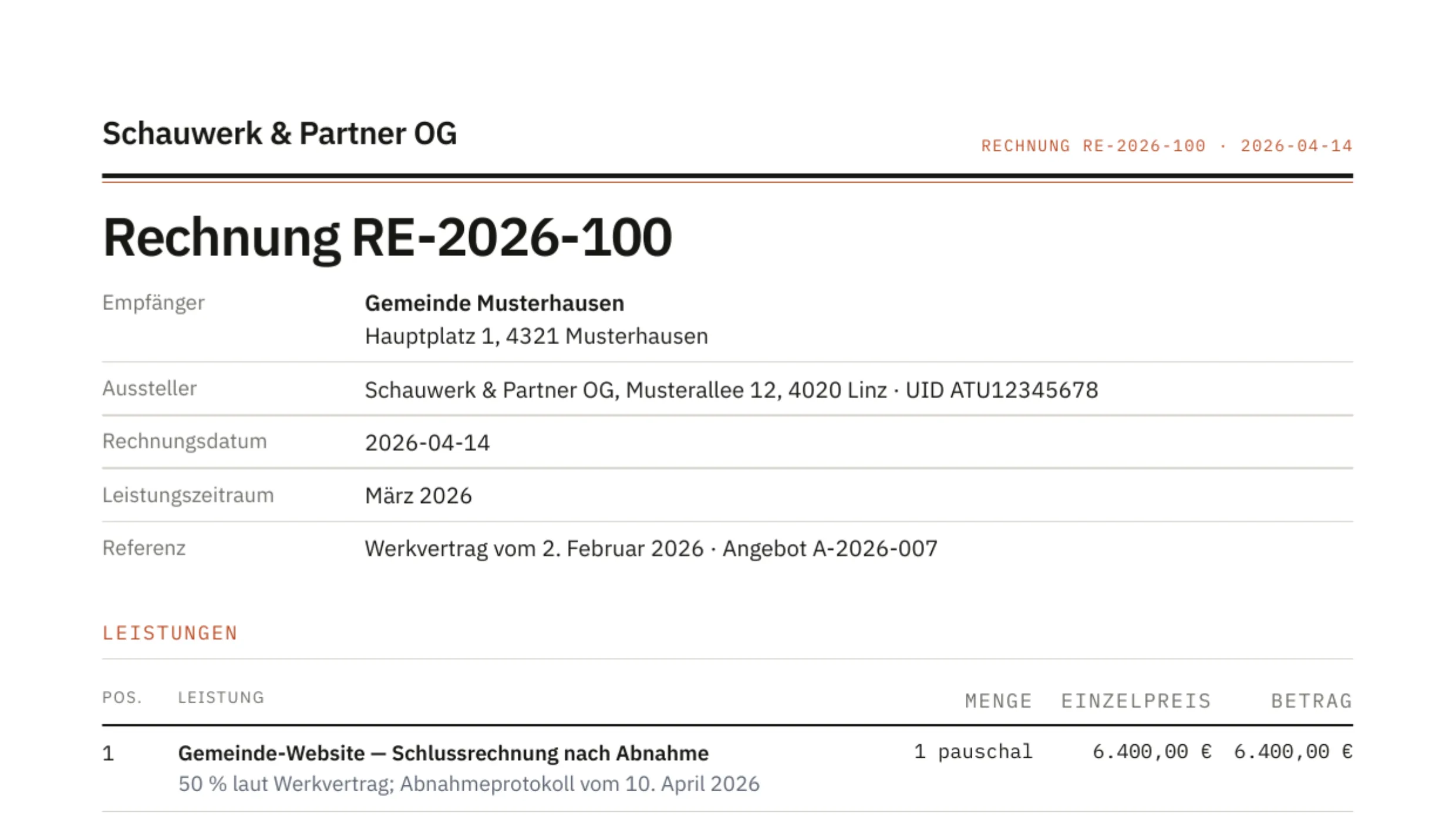
Task: Click the quantity 1 pauschal
Action: click(973, 752)
